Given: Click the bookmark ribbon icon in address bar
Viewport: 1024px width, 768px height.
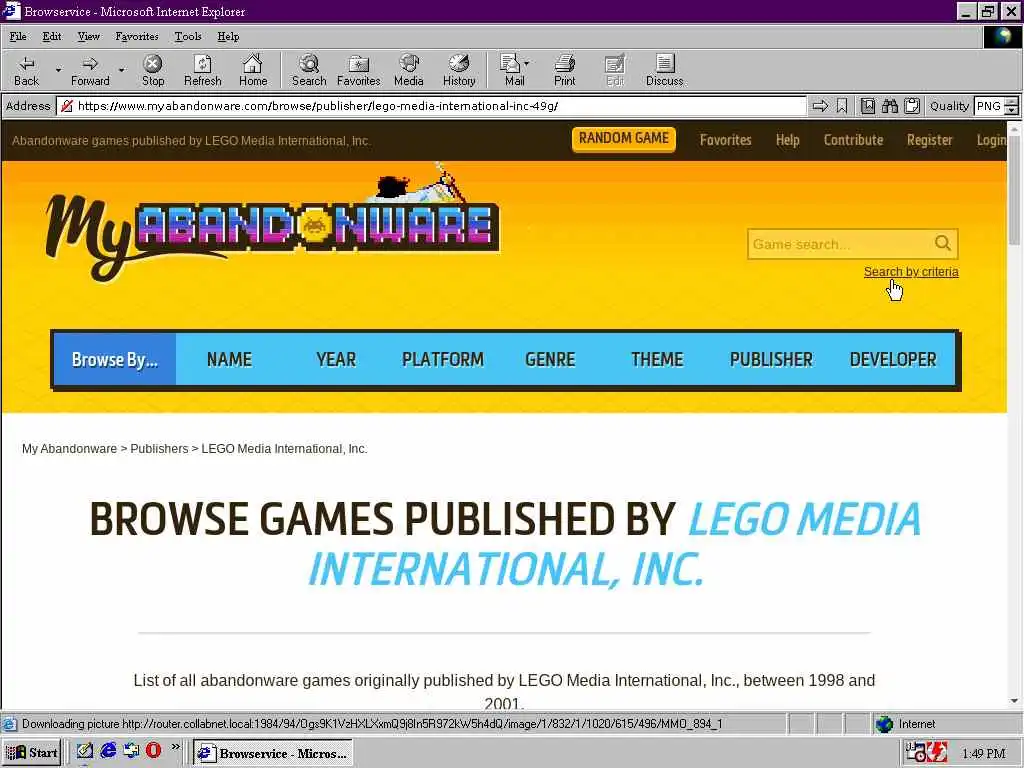Looking at the screenshot, I should [842, 106].
